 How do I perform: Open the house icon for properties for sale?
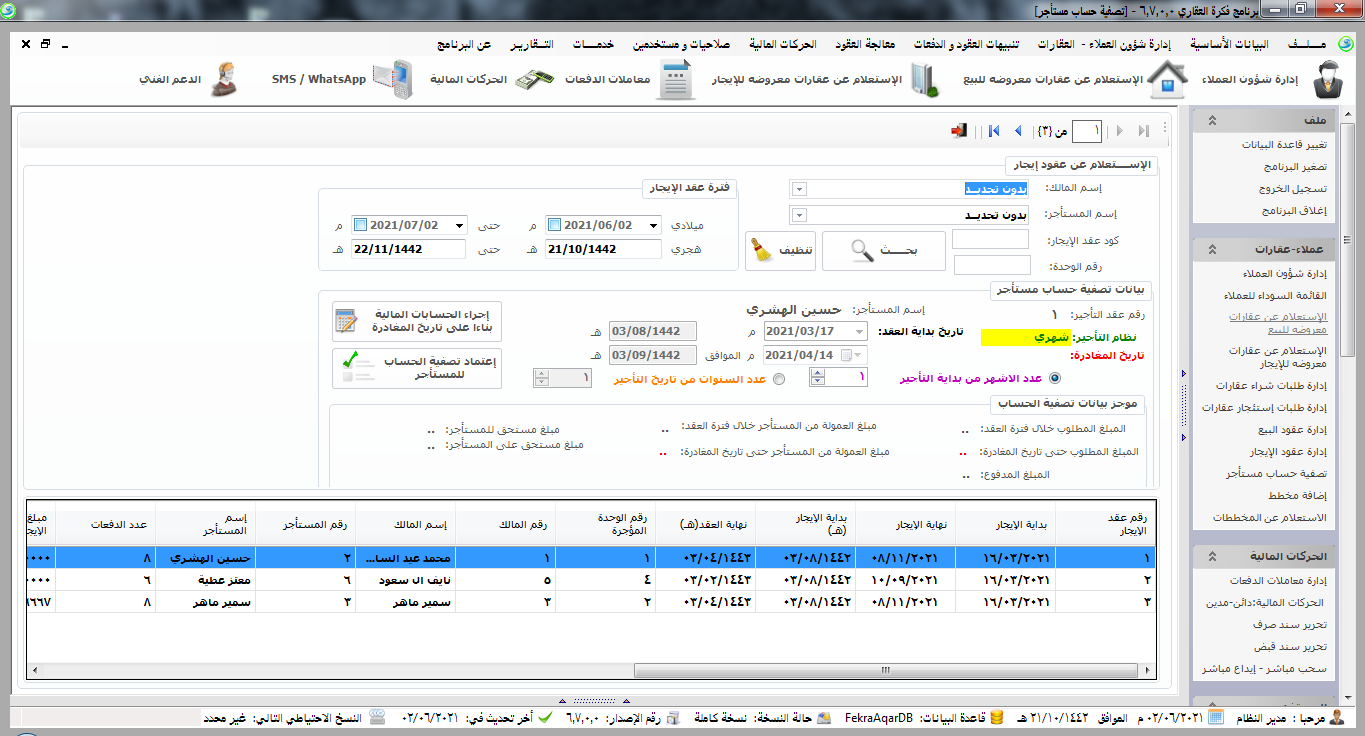tap(1166, 80)
